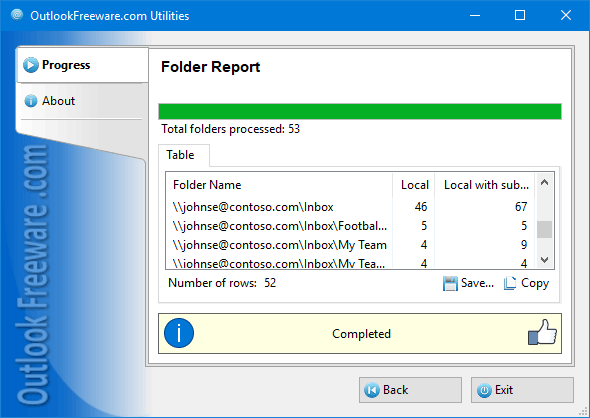Image resolution: width=590 pixels, height=418 pixels.
Task: Open the Progress tab in sidebar
Action: [x=82, y=65]
